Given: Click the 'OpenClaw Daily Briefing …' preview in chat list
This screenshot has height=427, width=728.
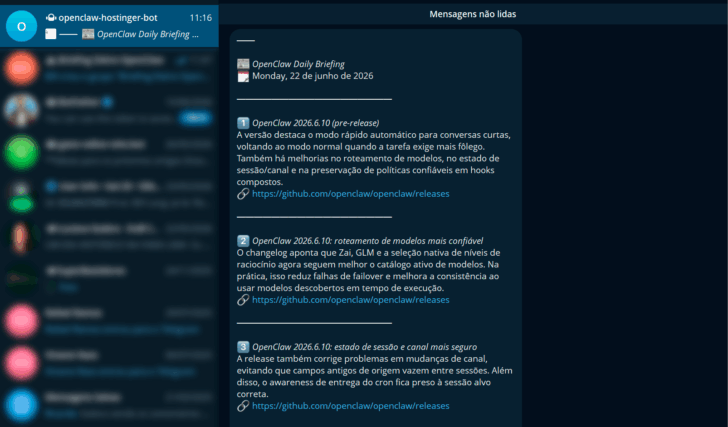Looking at the screenshot, I should (x=148, y=34).
